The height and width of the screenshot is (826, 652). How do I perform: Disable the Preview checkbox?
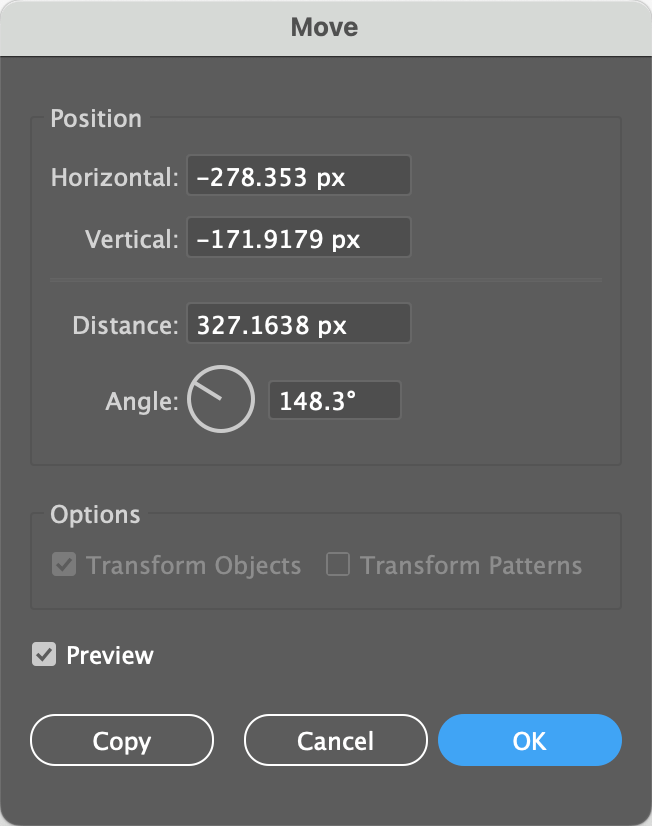tap(43, 655)
